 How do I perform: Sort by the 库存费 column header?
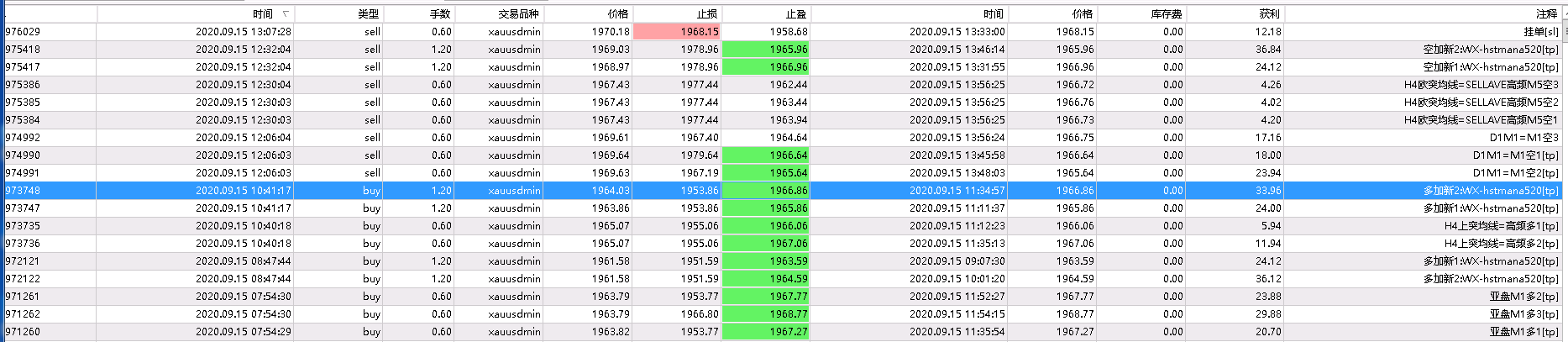(1167, 13)
